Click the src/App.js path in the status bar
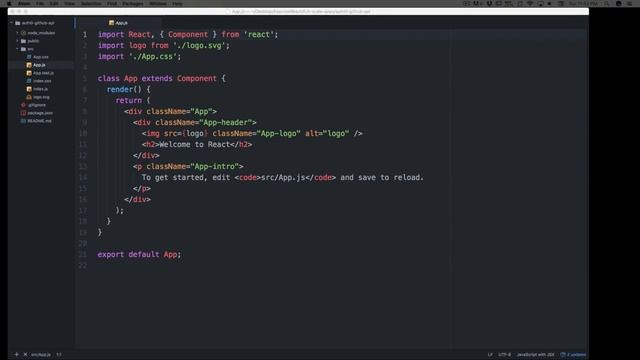Image resolution: width=640 pixels, height=360 pixels. coord(41,354)
